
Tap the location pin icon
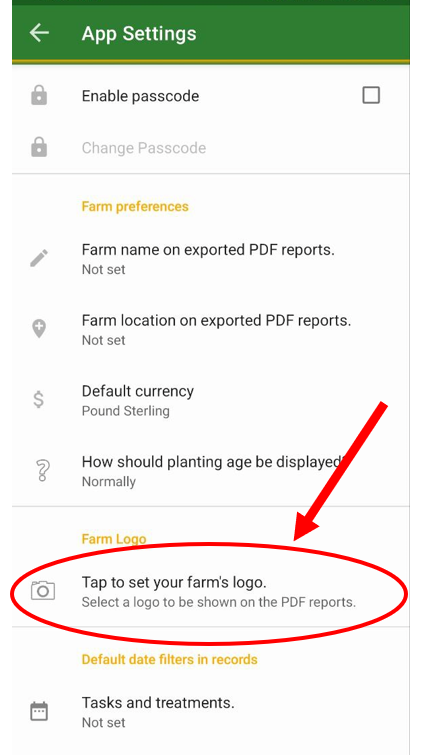click(x=39, y=329)
